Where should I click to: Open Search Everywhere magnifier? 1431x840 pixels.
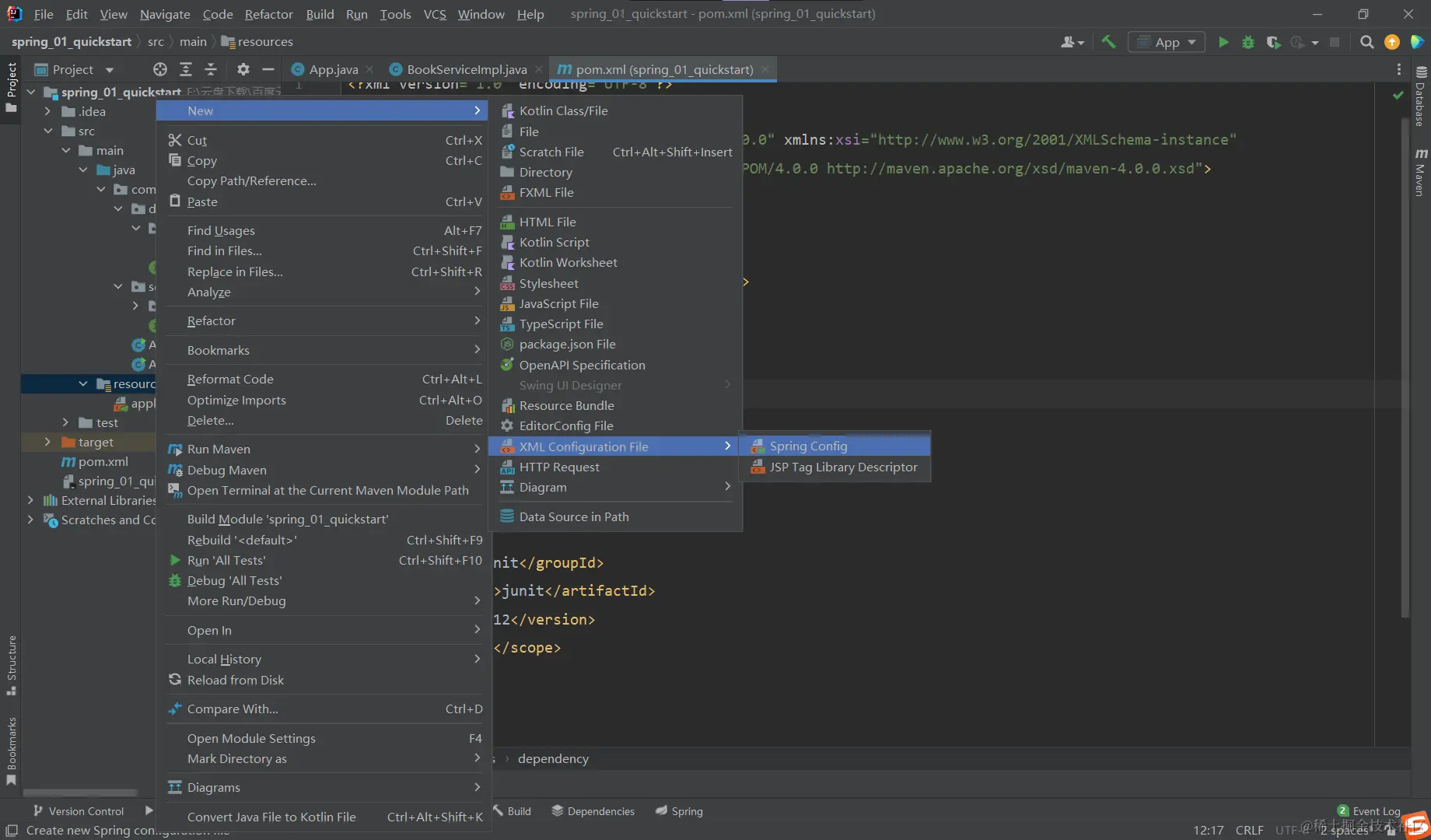(x=1366, y=42)
